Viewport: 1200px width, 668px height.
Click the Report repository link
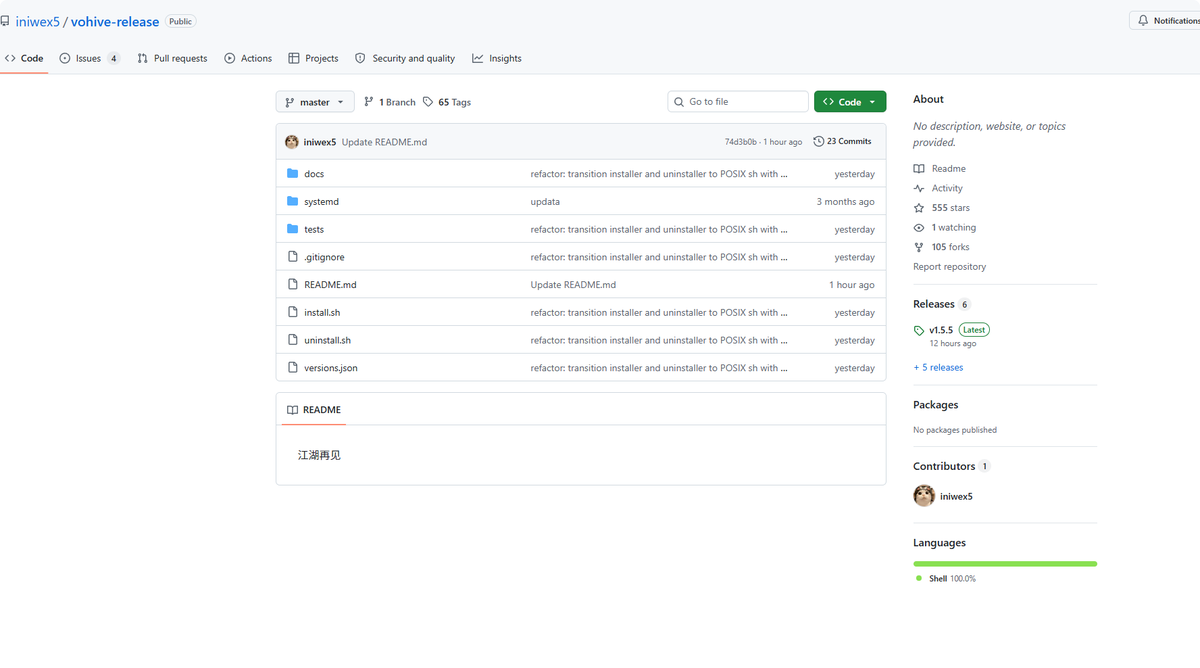(949, 267)
